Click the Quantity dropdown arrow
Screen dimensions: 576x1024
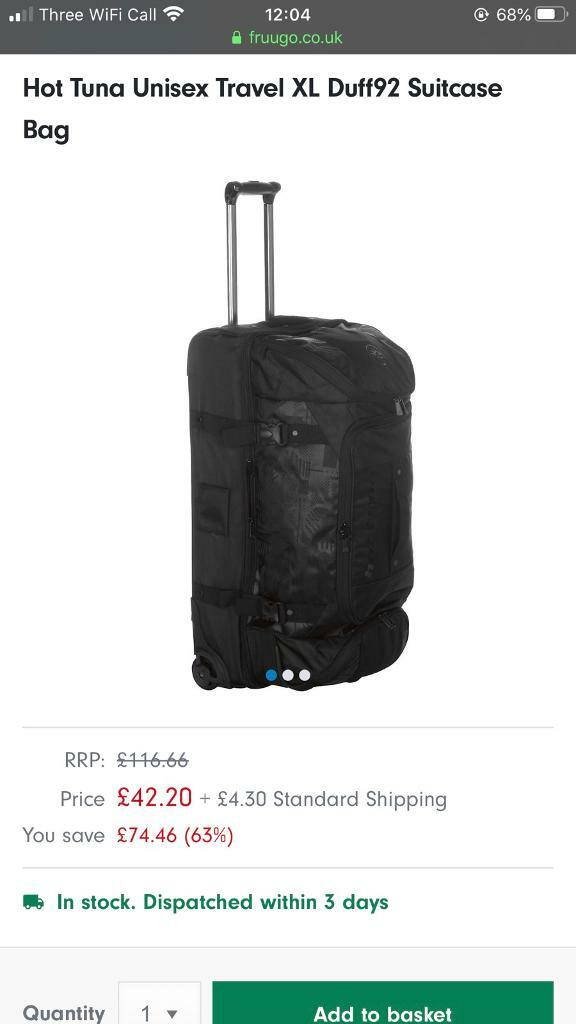[x=172, y=1014]
